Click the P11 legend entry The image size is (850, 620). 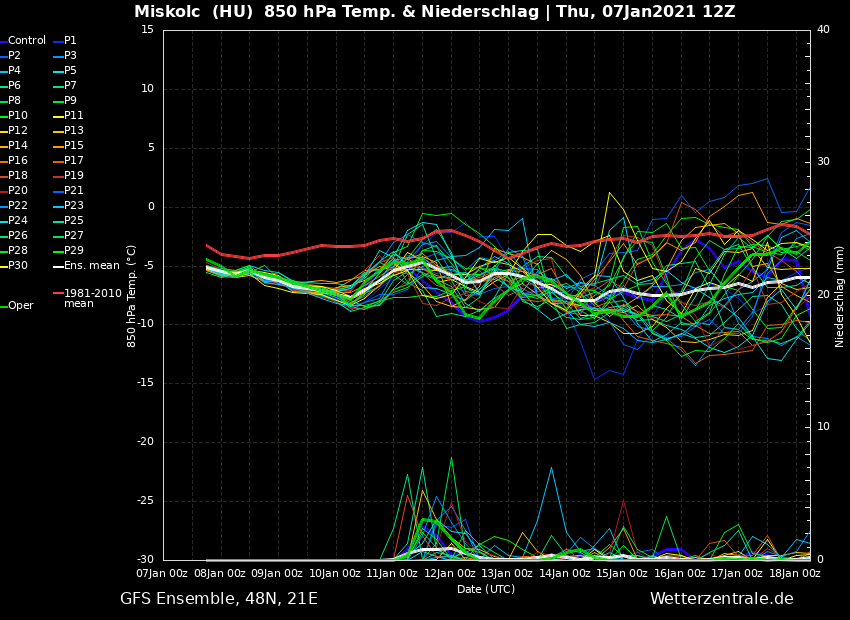pyautogui.click(x=73, y=116)
